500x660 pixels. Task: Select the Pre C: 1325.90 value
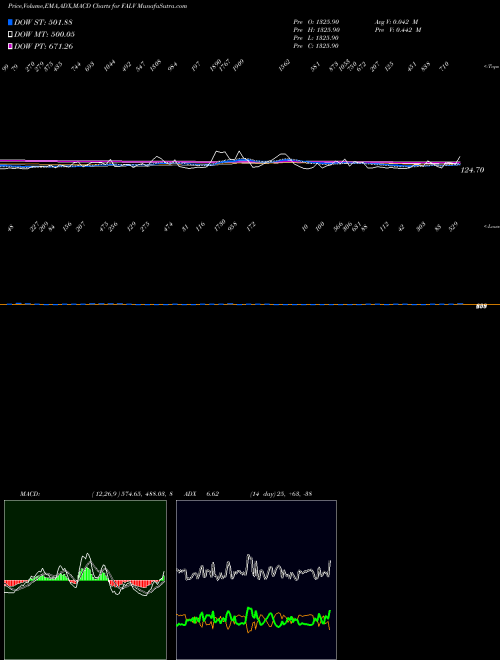pos(316,46)
